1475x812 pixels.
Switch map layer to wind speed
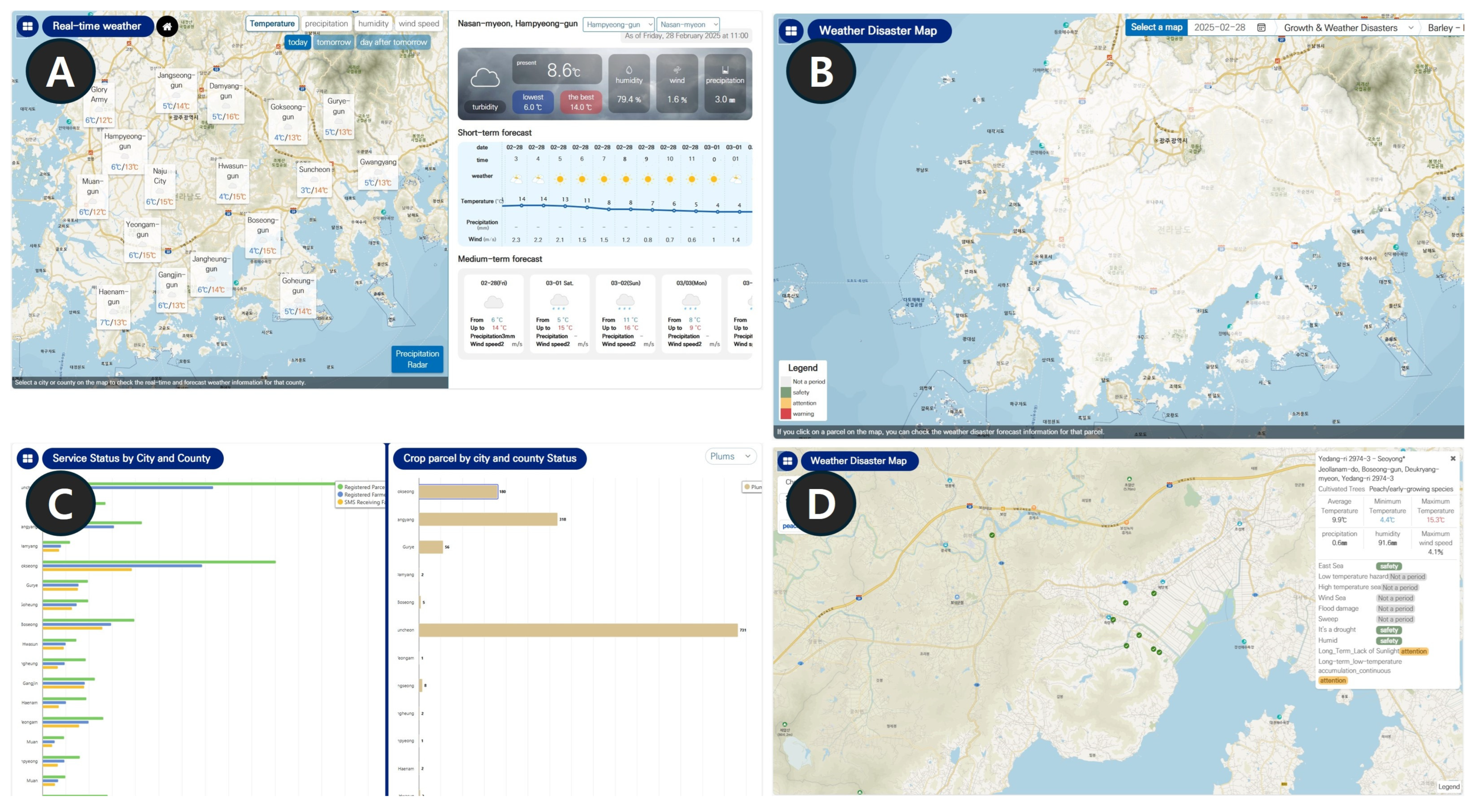419,23
